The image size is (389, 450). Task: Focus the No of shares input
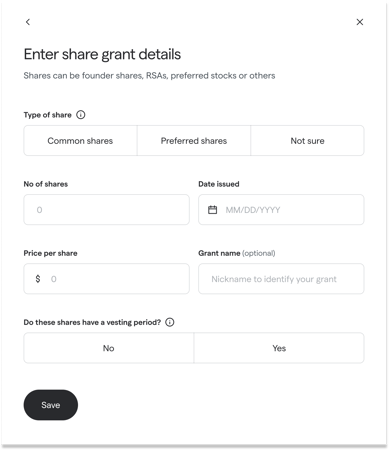pyautogui.click(x=106, y=210)
